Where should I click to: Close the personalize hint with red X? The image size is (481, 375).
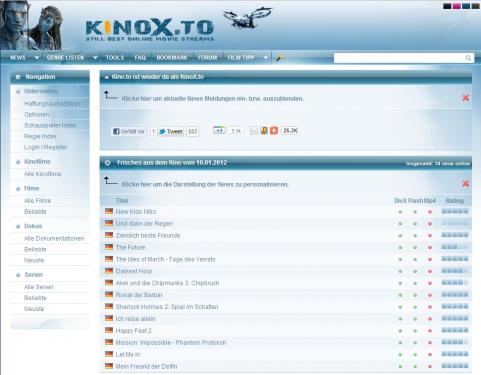(x=466, y=184)
